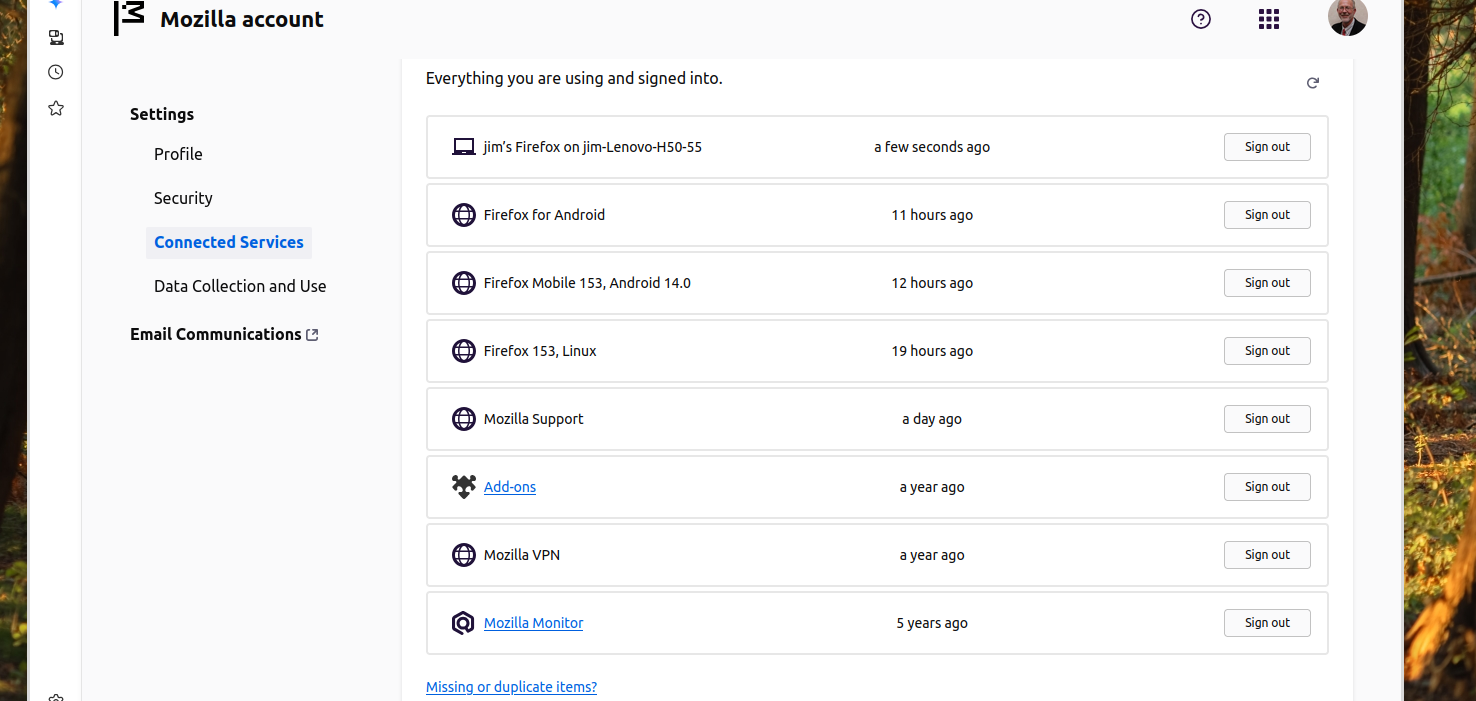Click '19 hours ago' timestamp
The image size is (1476, 701).
pyautogui.click(x=932, y=351)
